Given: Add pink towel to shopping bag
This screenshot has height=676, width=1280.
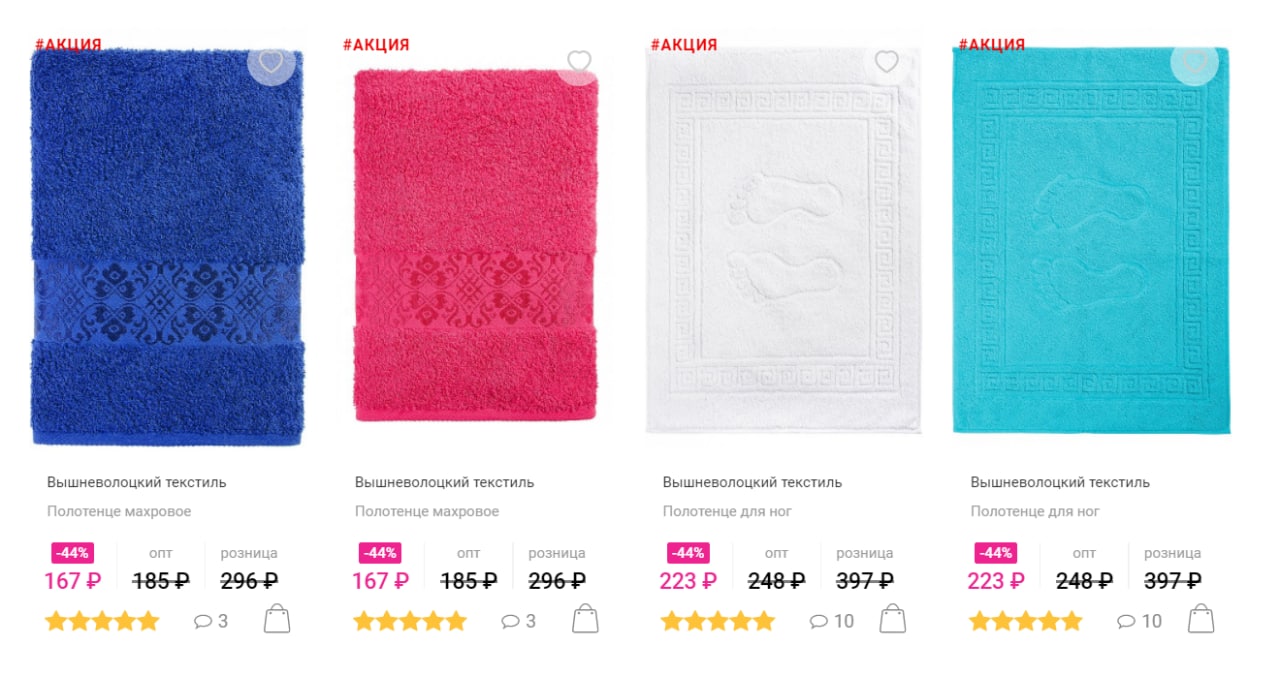Looking at the screenshot, I should 585,619.
